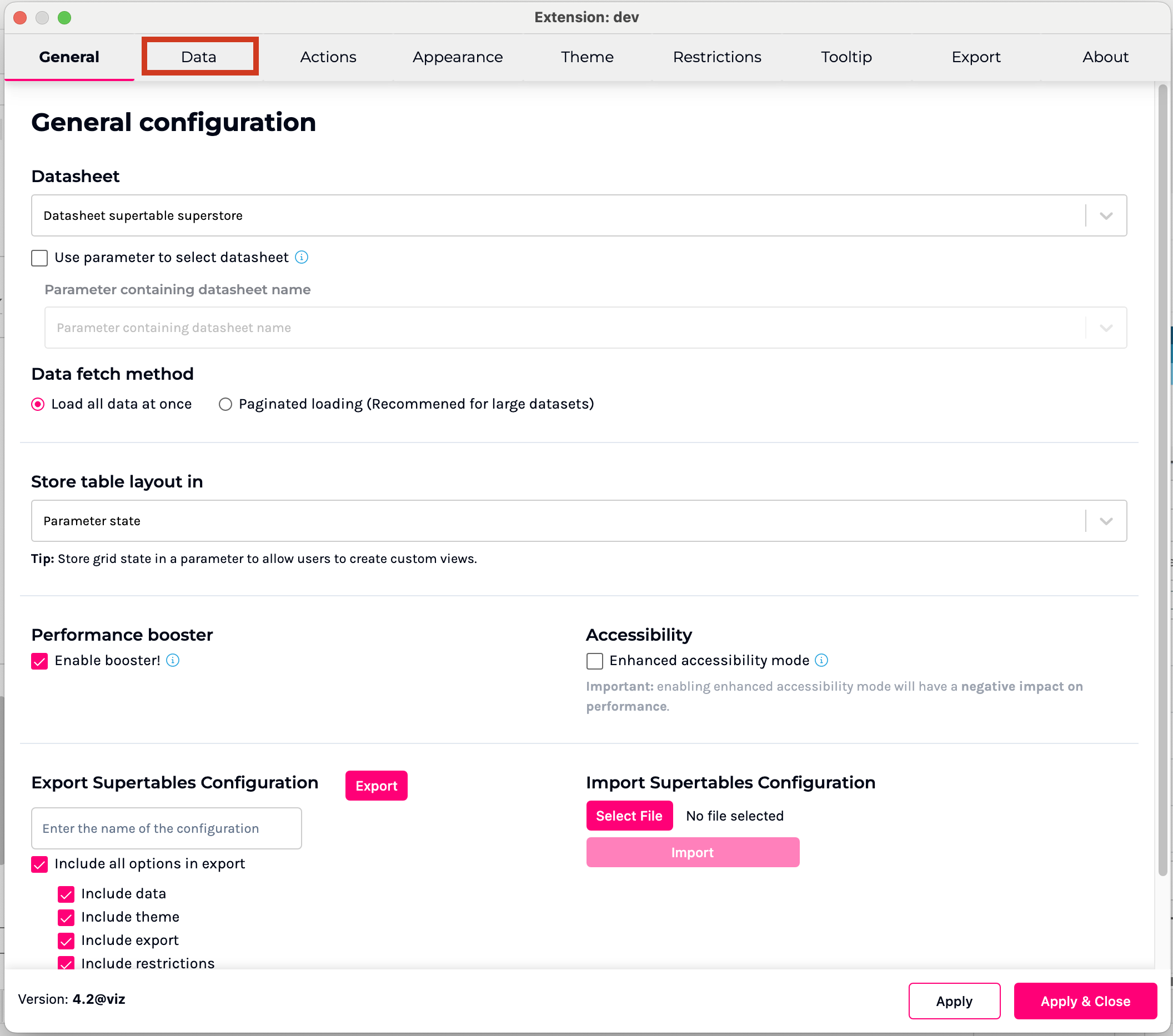Viewport: 1173px width, 1036px height.
Task: Click info icon next to Enable booster
Action: click(x=173, y=660)
